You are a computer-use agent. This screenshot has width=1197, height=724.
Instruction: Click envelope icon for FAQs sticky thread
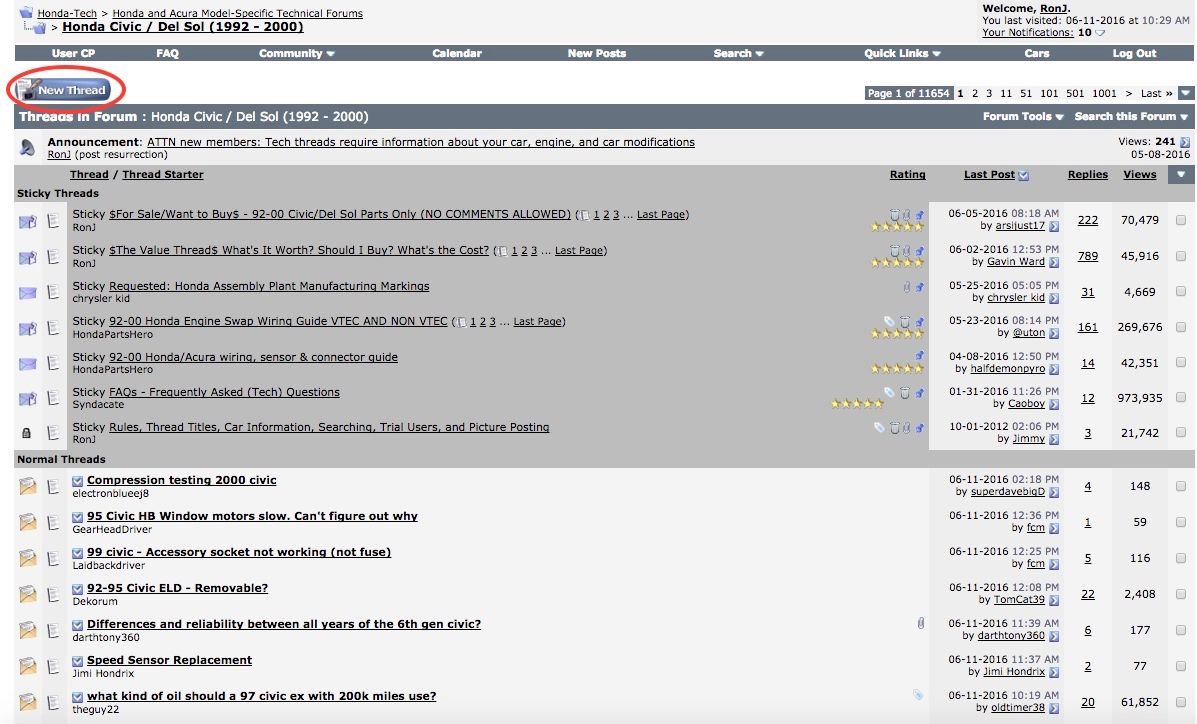click(x=27, y=399)
